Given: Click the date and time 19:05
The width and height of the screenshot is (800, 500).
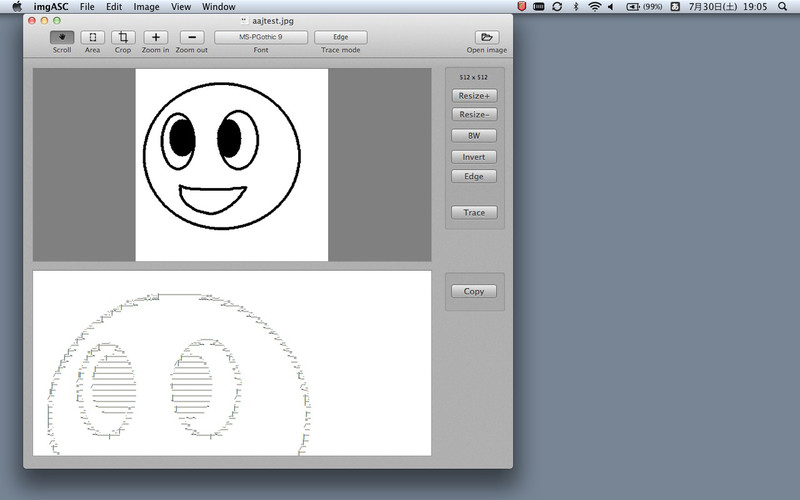Looking at the screenshot, I should (728, 7).
